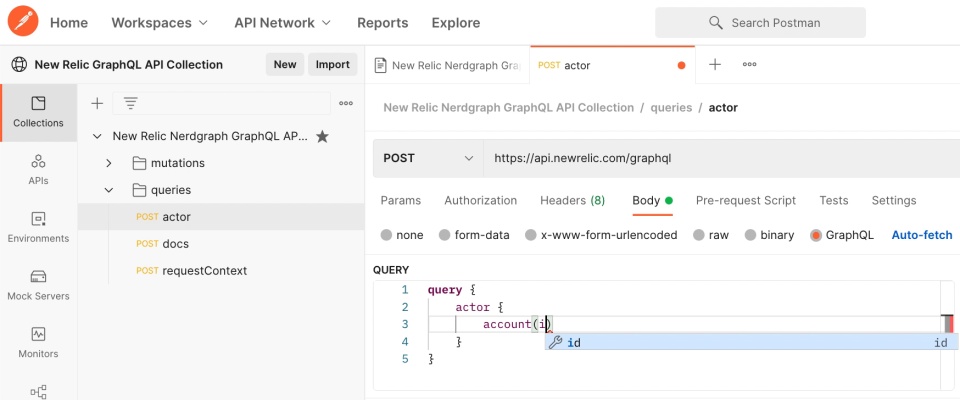Open the Monitors sidebar panel
The width and height of the screenshot is (960, 400).
pyautogui.click(x=39, y=342)
